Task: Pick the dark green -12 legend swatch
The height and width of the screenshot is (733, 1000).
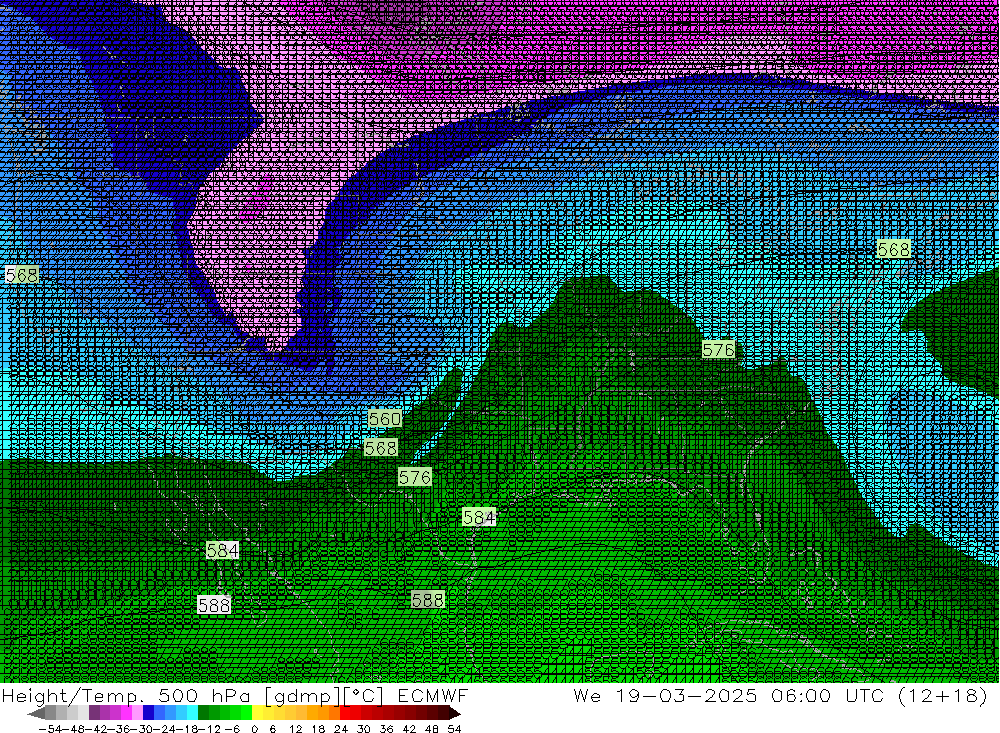Action: 203,713
